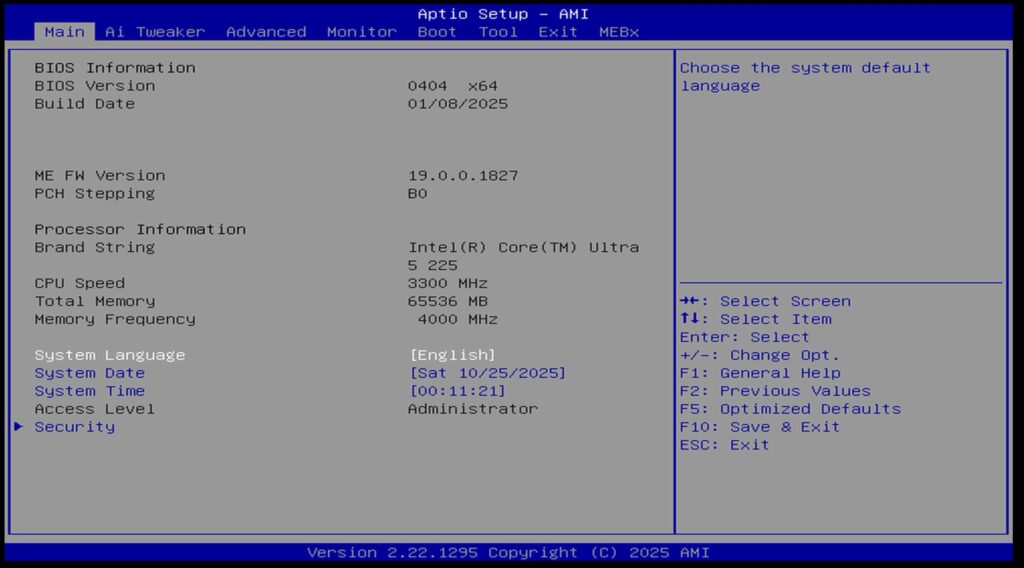This screenshot has width=1024, height=568.
Task: Click the F1: General Help hint
Action: point(760,373)
